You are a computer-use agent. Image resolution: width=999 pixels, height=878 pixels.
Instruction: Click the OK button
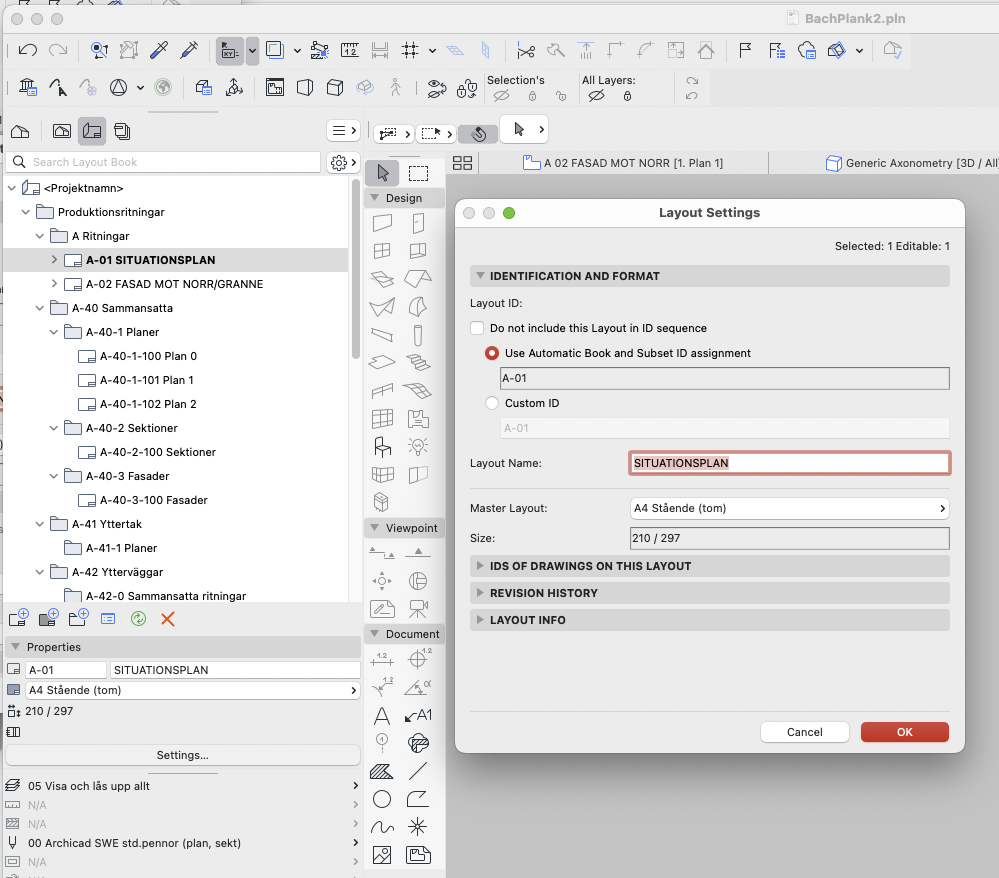coord(904,732)
